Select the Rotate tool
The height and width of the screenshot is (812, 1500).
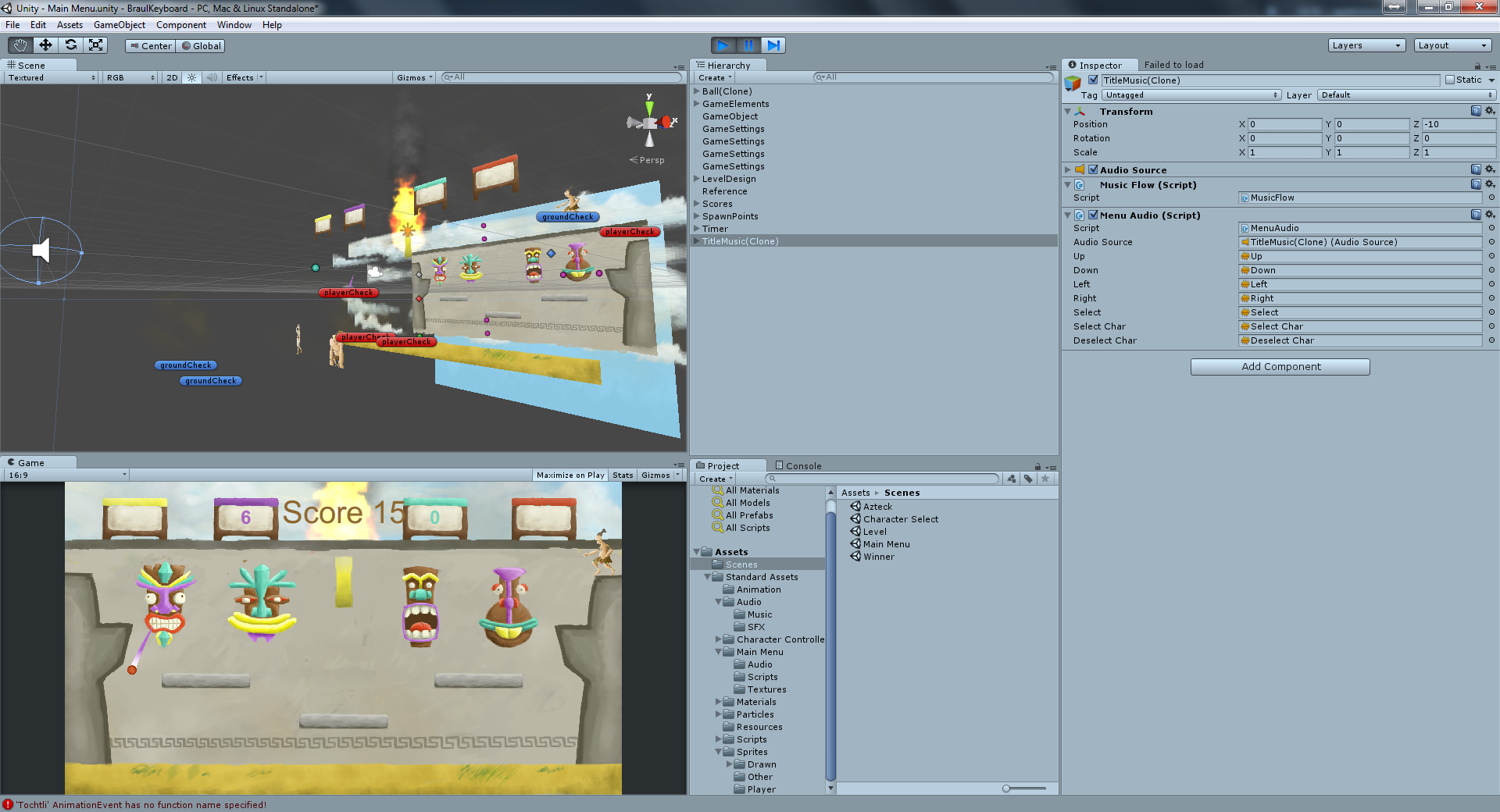[x=71, y=45]
